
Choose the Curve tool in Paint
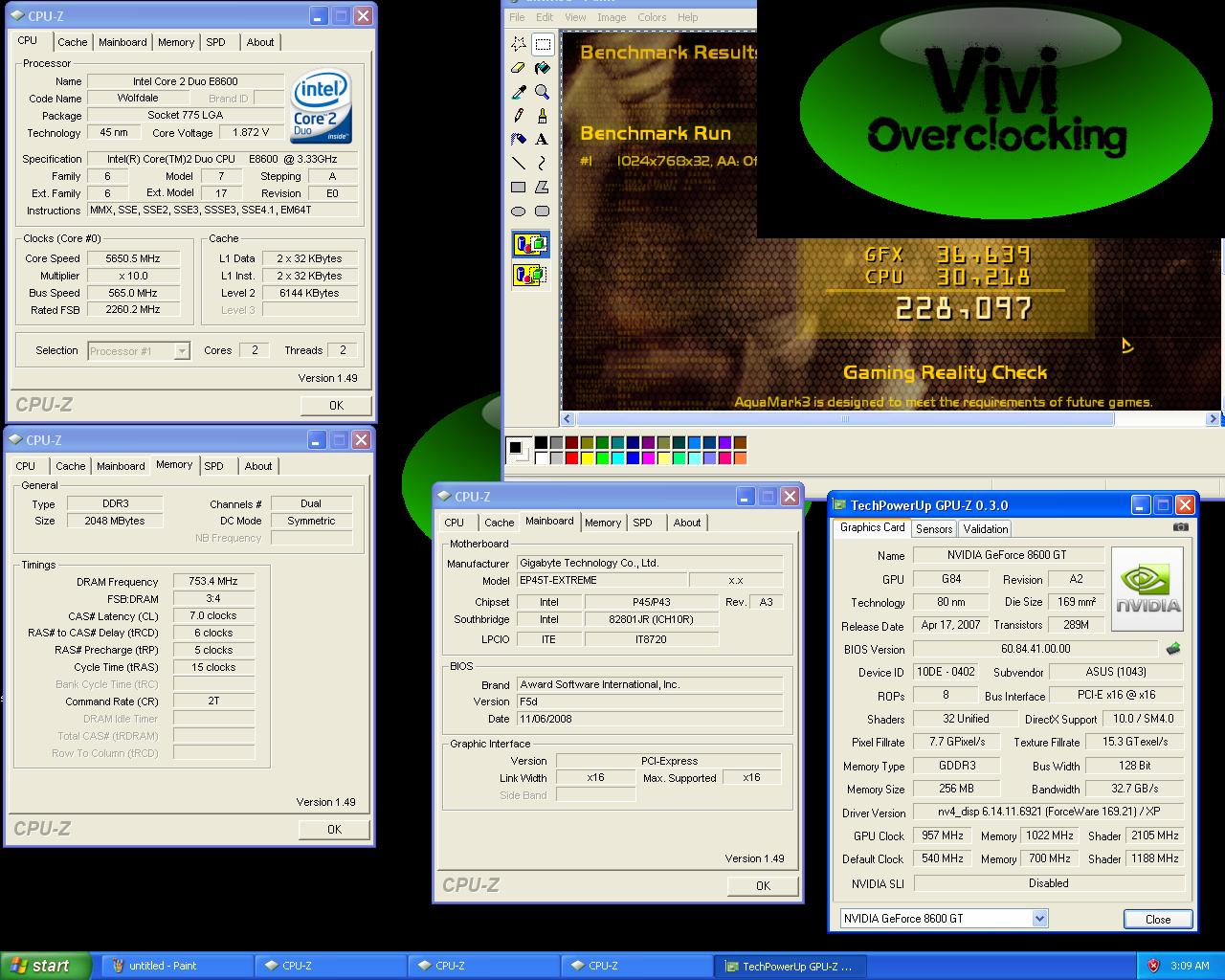pos(543,164)
